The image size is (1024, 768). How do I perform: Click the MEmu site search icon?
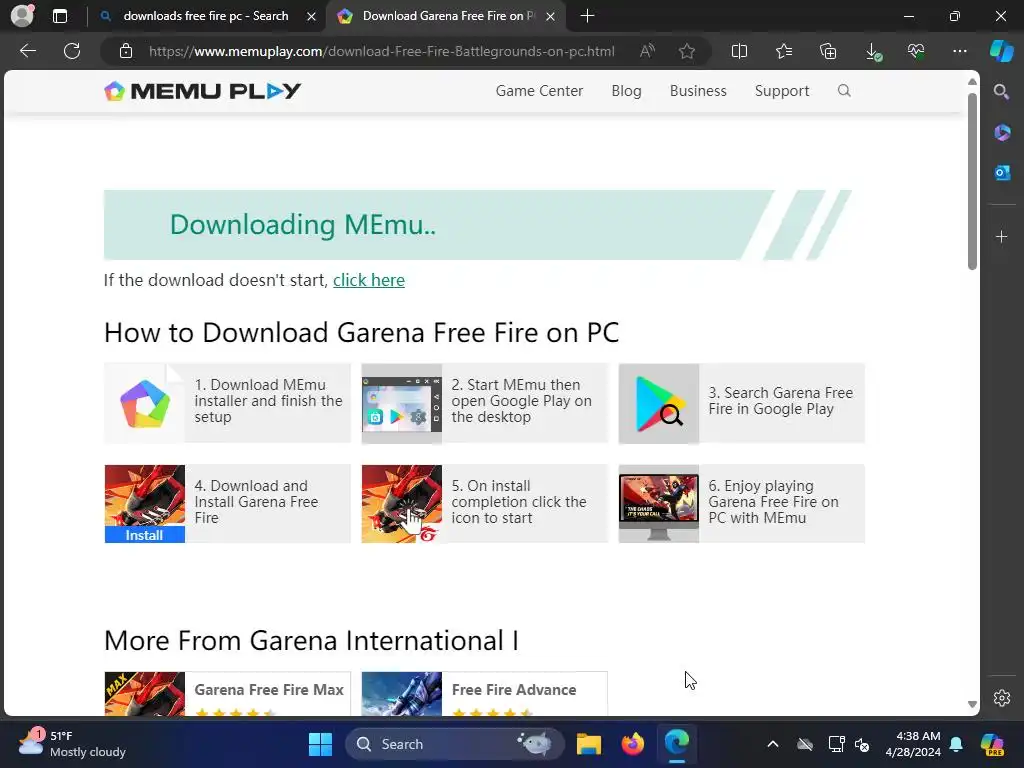click(x=844, y=91)
